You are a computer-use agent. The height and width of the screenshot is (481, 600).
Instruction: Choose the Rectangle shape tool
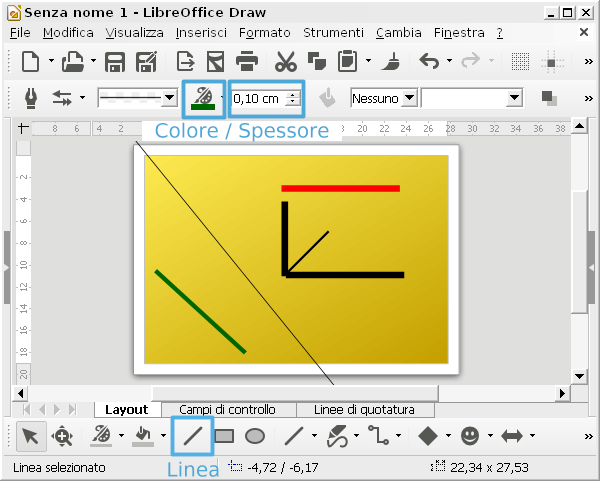[x=224, y=436]
